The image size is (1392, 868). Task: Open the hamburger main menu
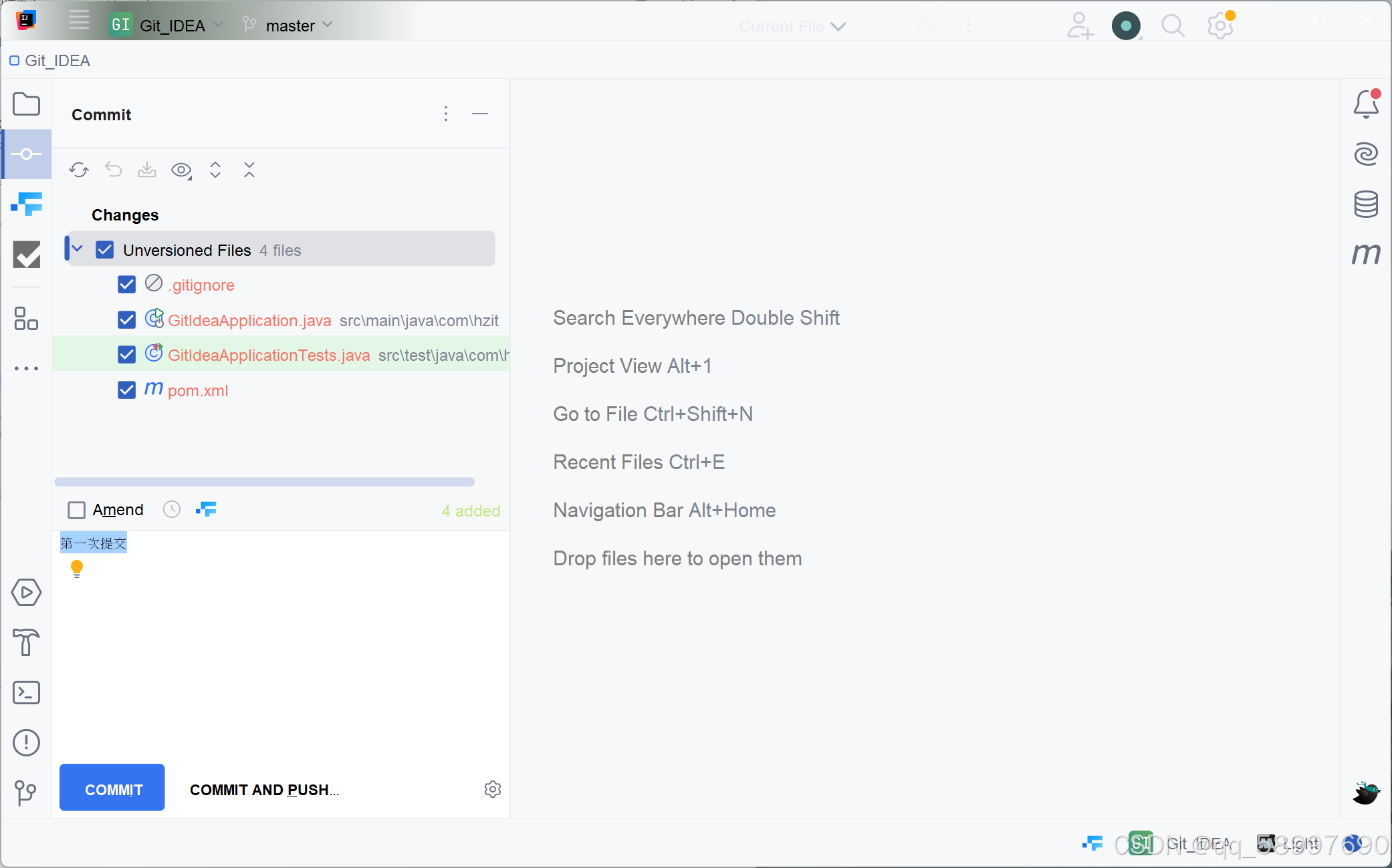(x=79, y=20)
